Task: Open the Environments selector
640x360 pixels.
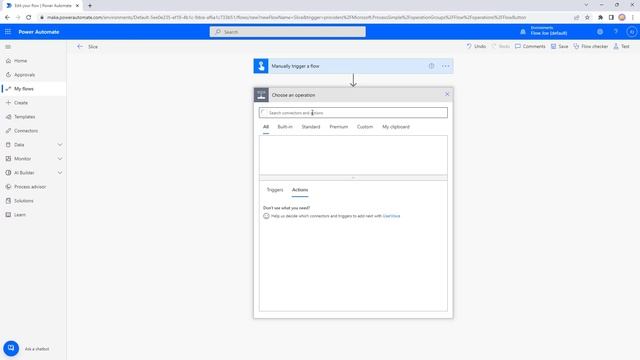Action: point(549,31)
